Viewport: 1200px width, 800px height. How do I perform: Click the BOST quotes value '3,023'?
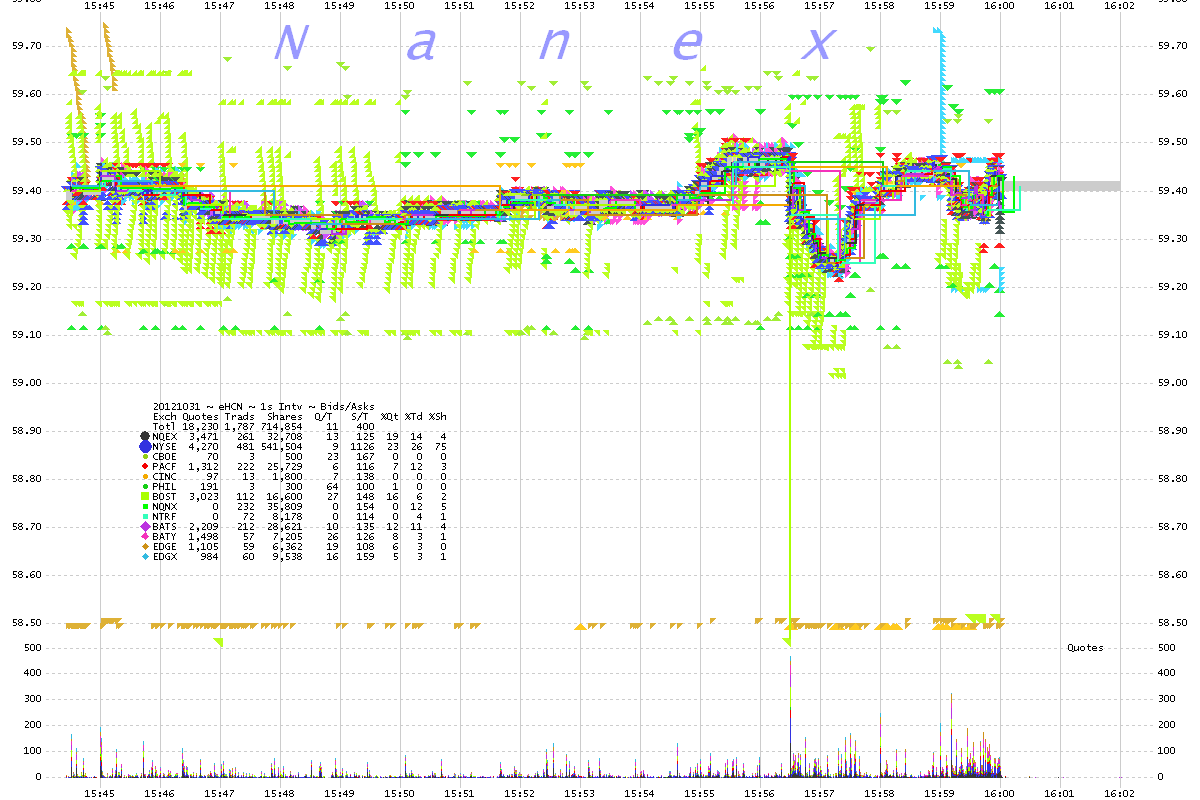pos(204,496)
